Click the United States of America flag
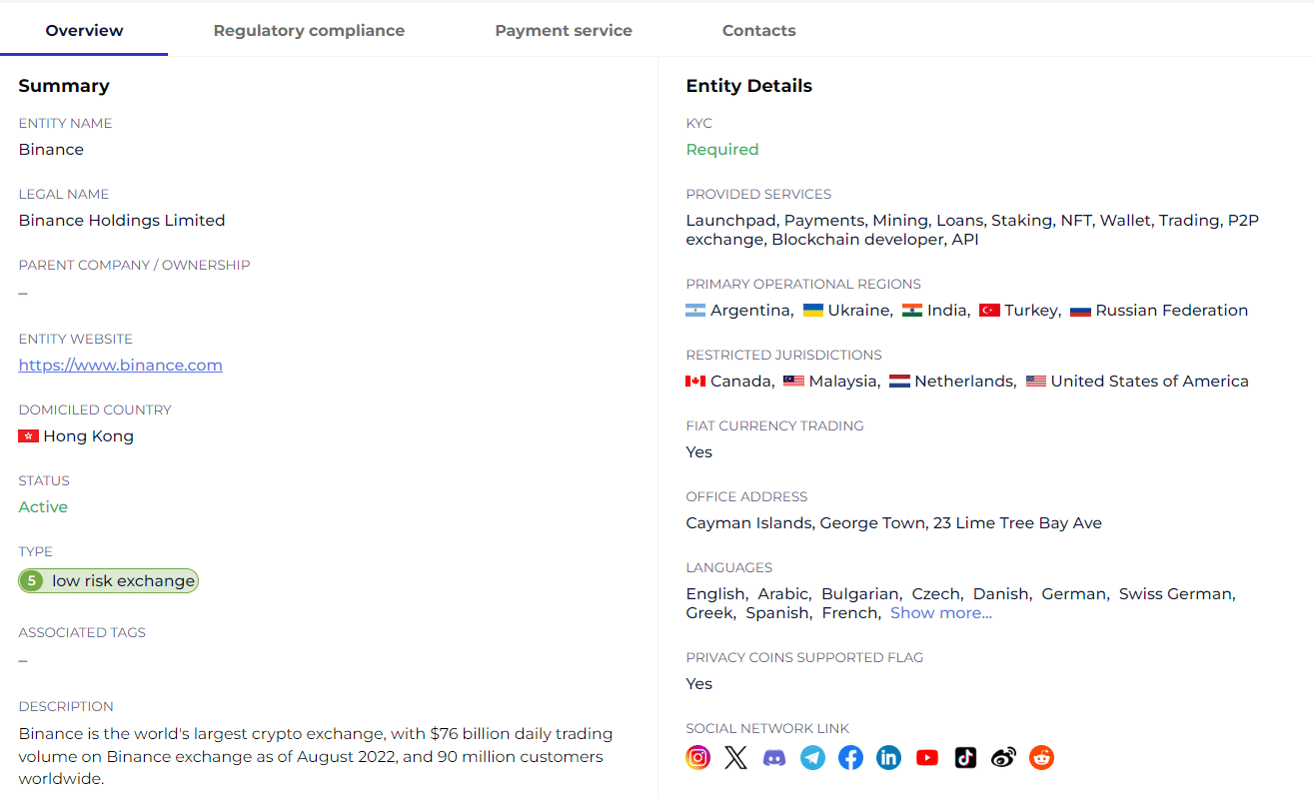1314x812 pixels. pos(1036,381)
